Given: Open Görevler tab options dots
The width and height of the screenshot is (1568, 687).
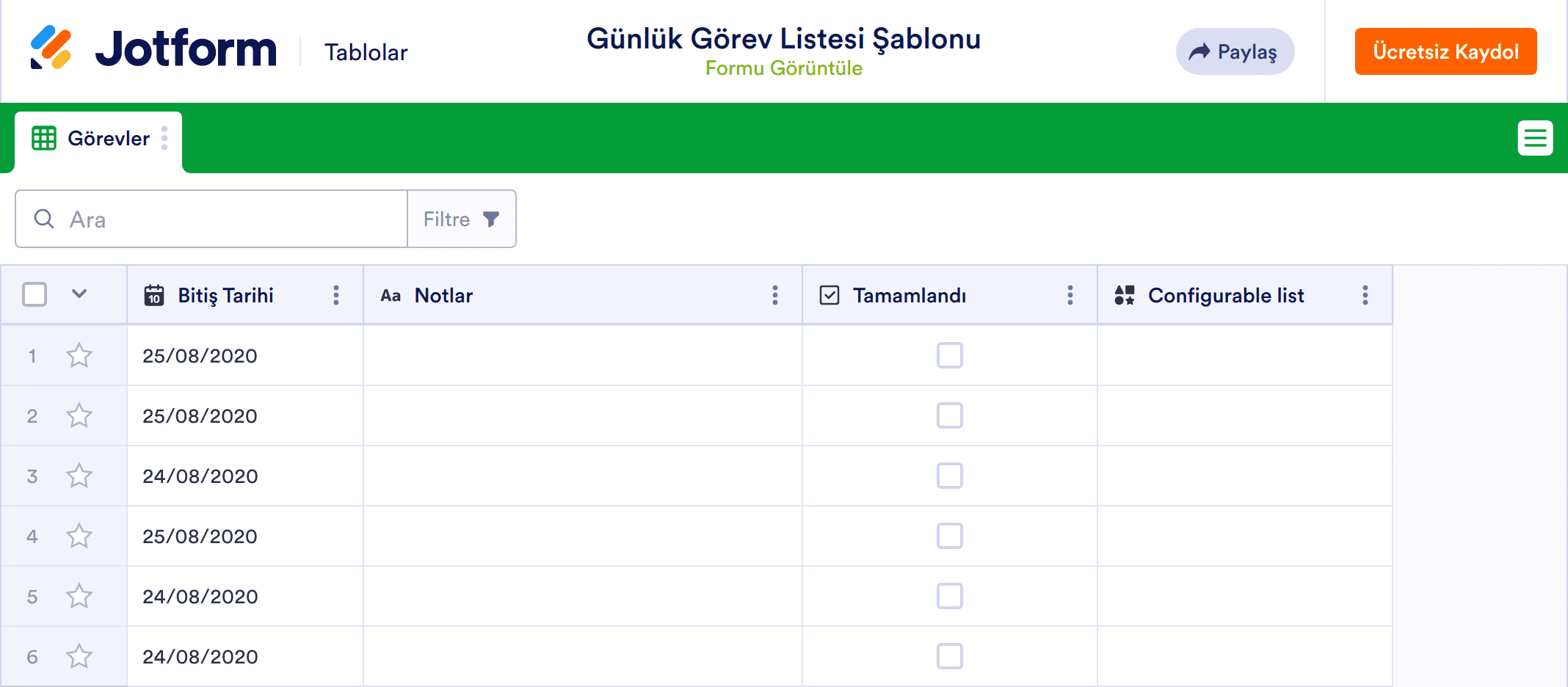Looking at the screenshot, I should click(x=164, y=138).
